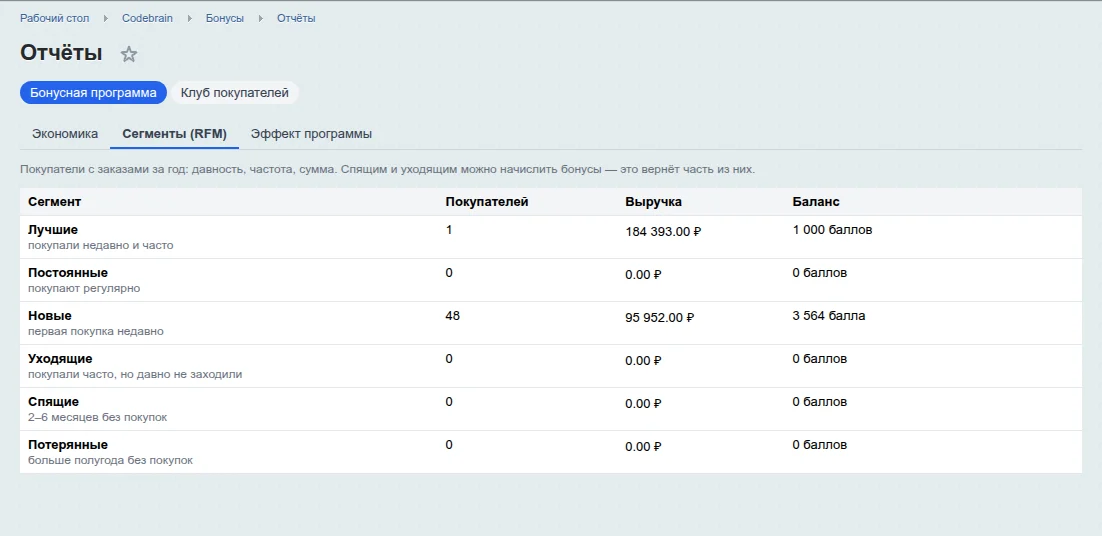Viewport: 1102px width, 536px height.
Task: Select the Постоянные segment name
Action: point(67,273)
